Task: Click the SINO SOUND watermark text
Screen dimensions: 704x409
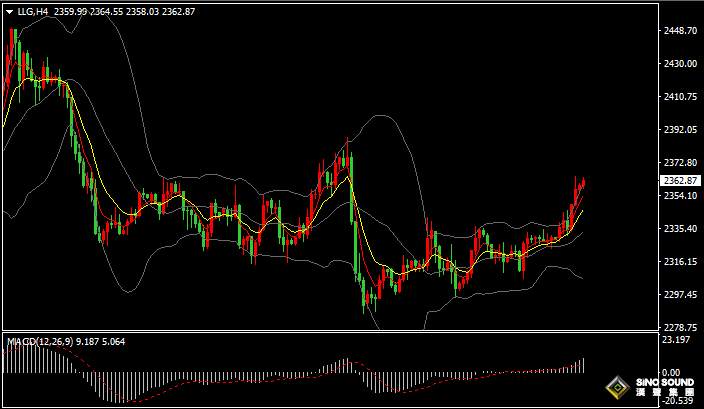Action: point(665,384)
